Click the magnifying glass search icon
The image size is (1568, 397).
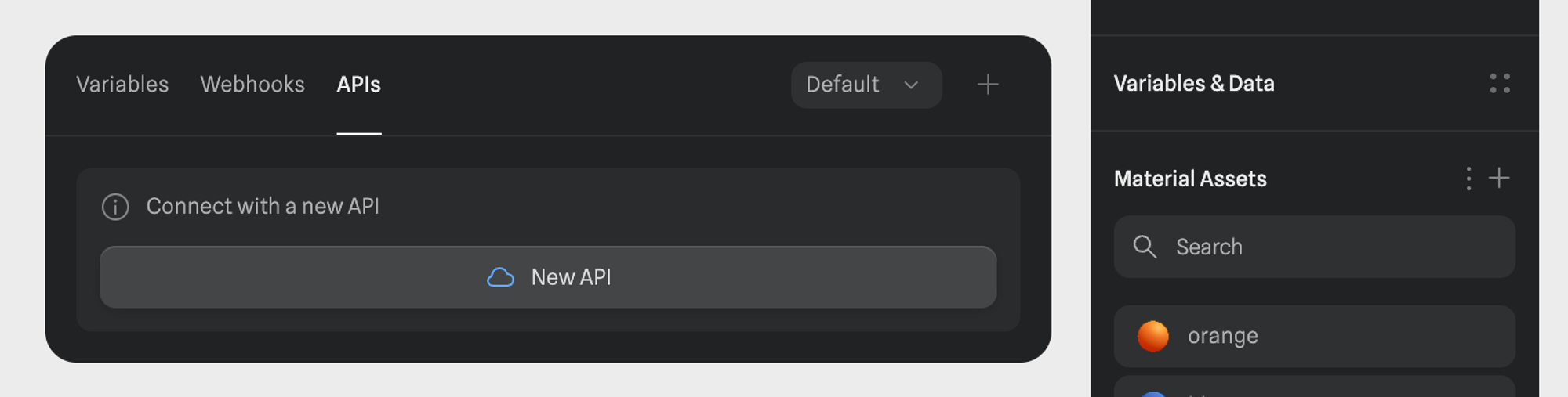(1145, 247)
